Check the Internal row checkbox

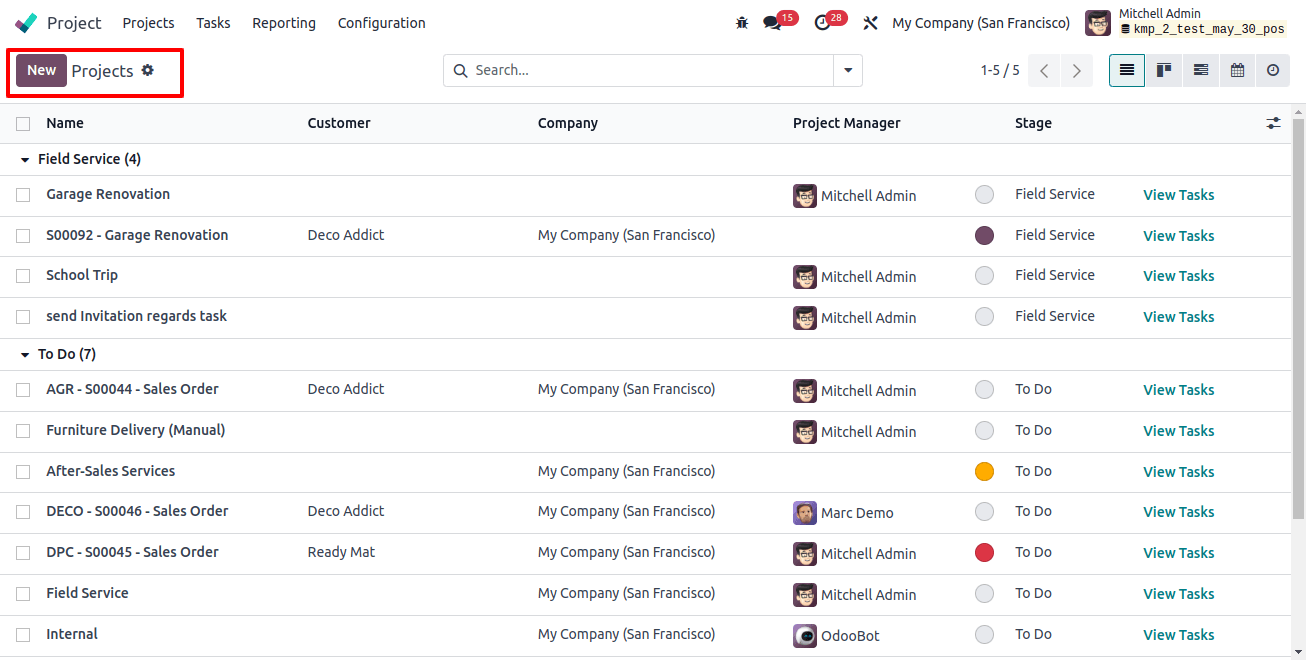tap(23, 635)
